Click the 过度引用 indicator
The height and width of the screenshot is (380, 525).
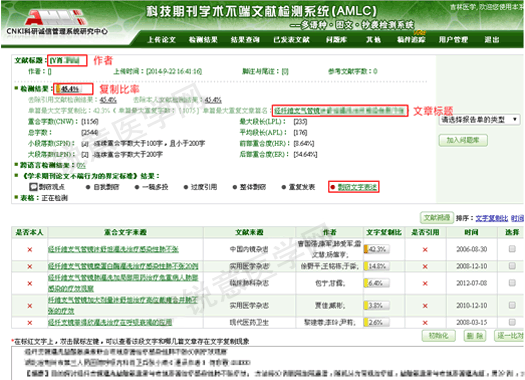point(200,187)
